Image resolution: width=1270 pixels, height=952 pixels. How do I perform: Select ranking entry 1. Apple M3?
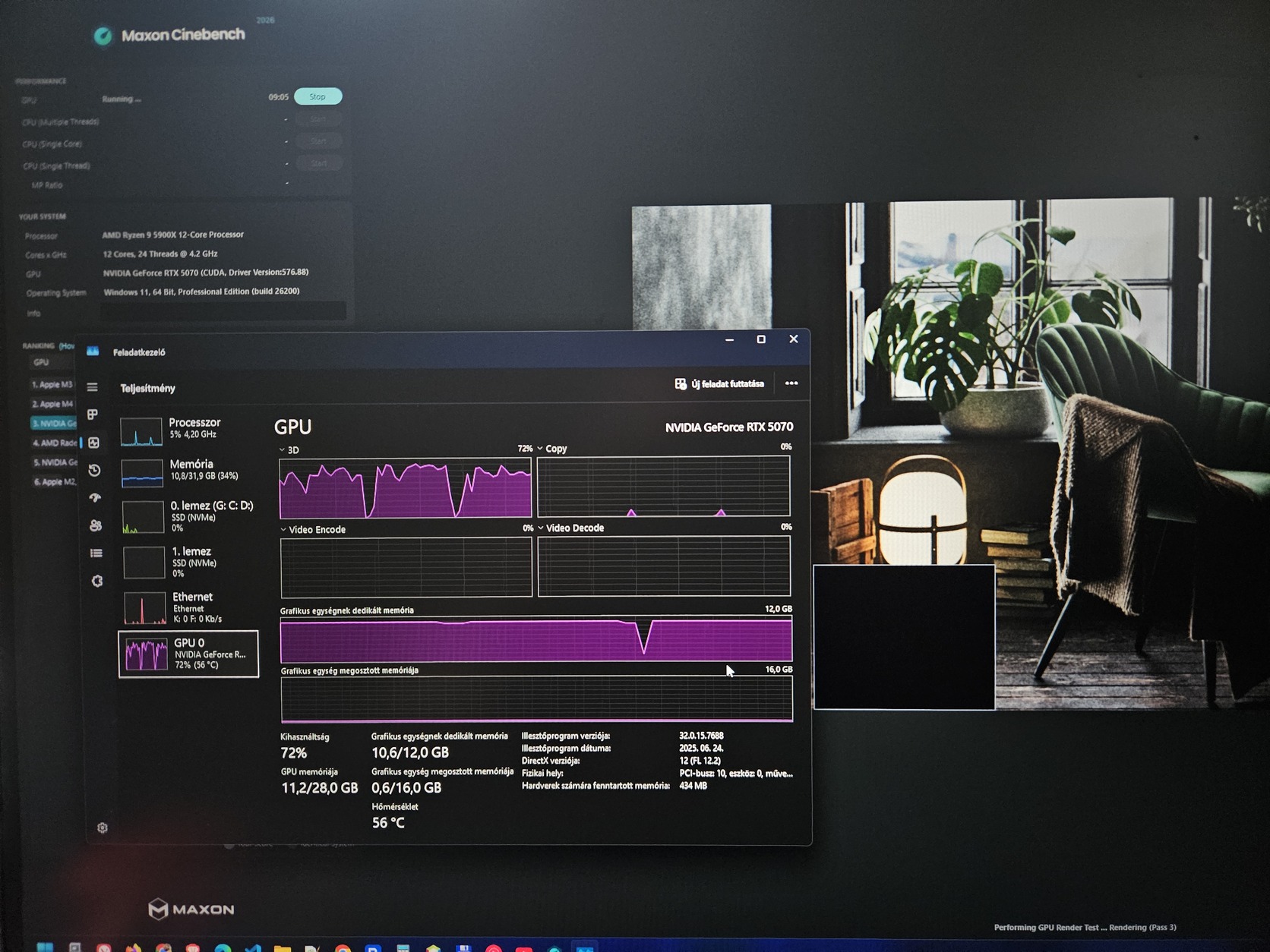(x=52, y=384)
